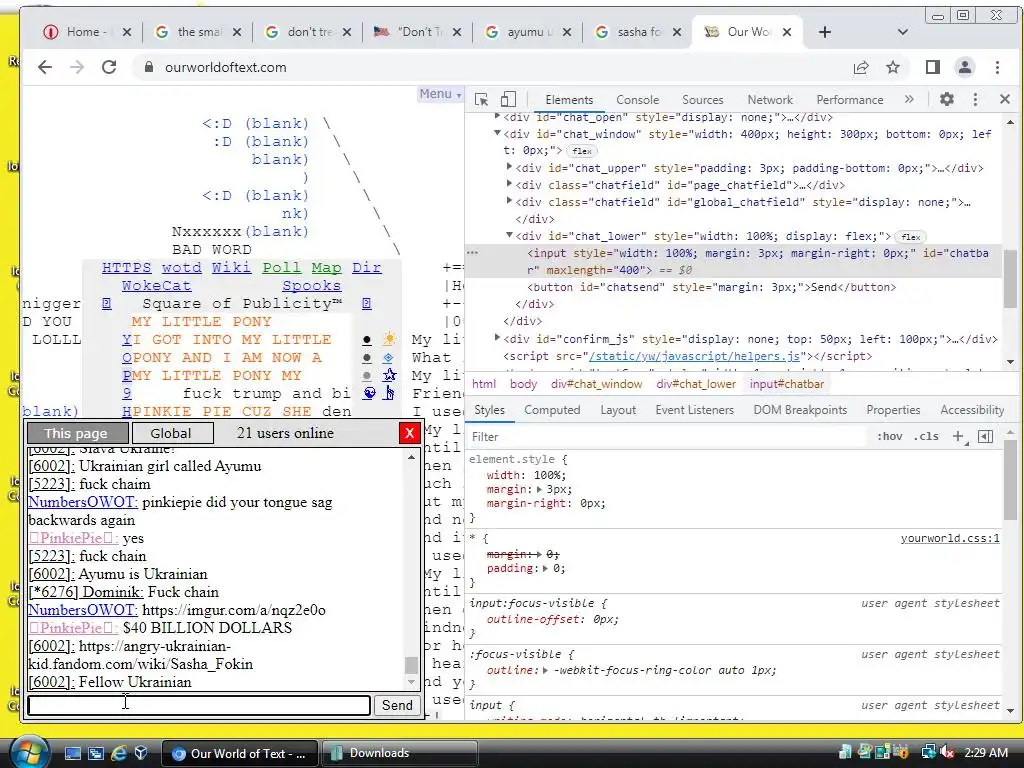Show more DevTools tabs via double chevron
1024x768 pixels.
pyautogui.click(x=909, y=99)
